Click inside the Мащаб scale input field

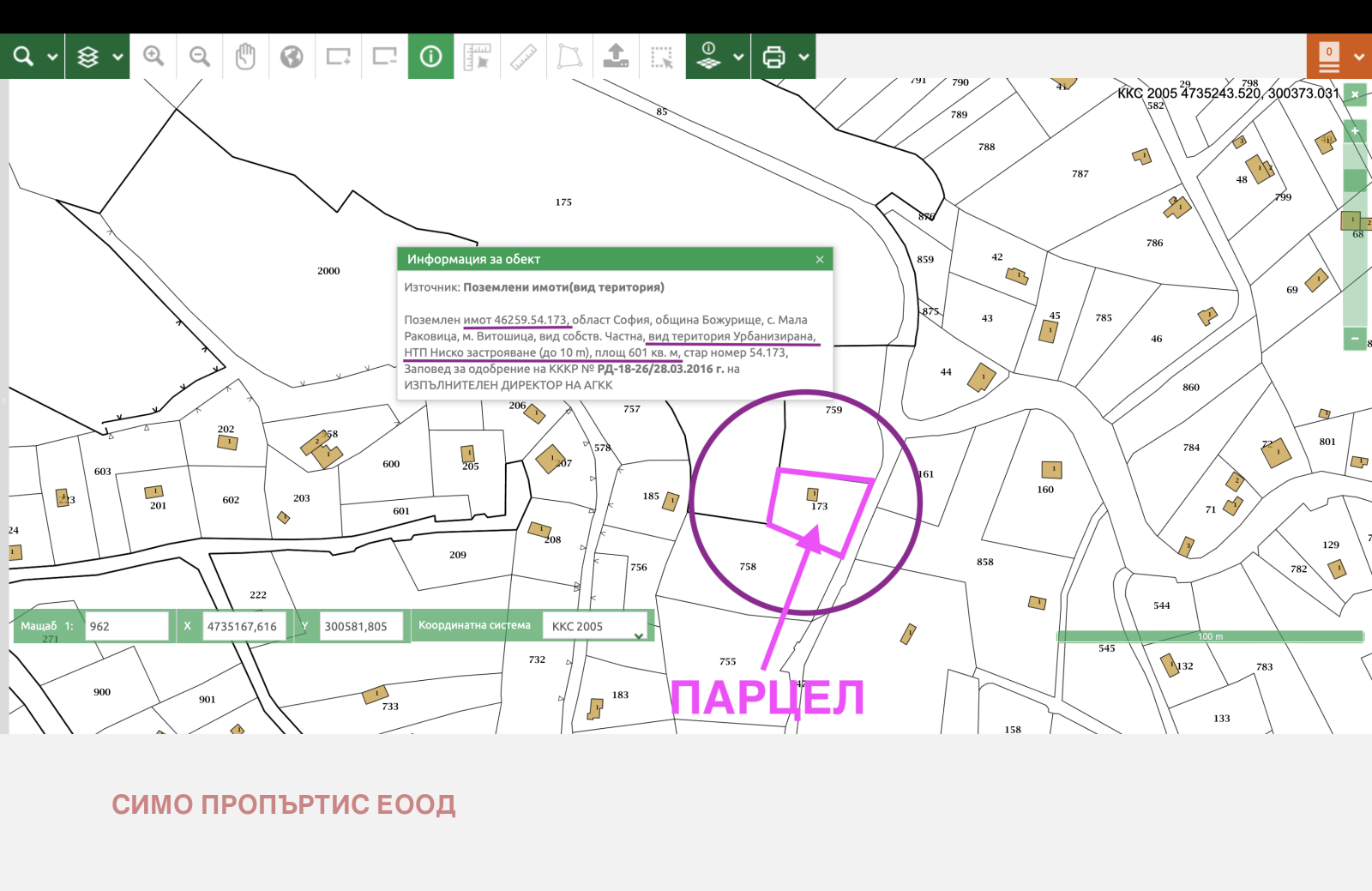[127, 626]
